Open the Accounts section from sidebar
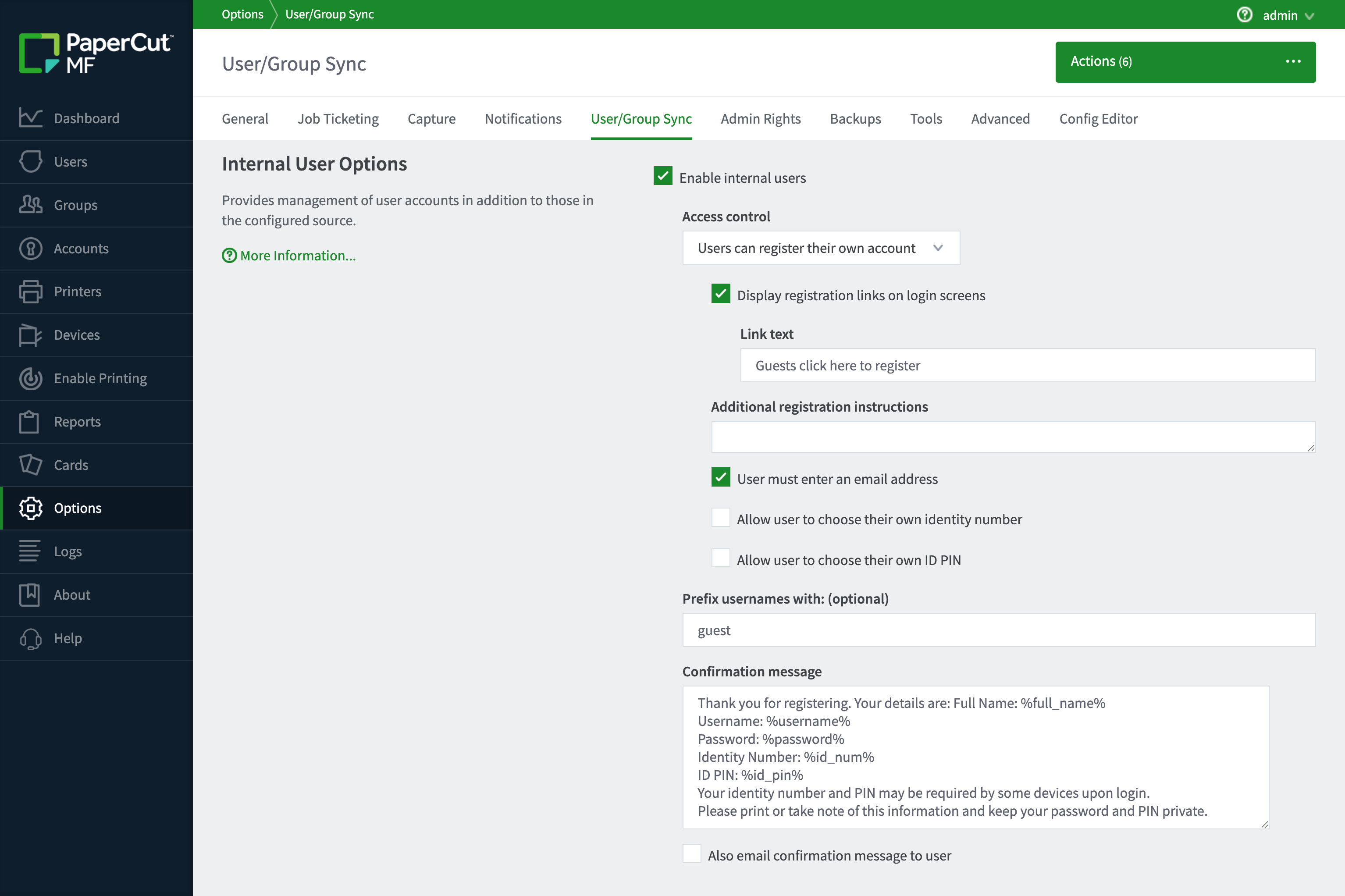 click(x=81, y=248)
